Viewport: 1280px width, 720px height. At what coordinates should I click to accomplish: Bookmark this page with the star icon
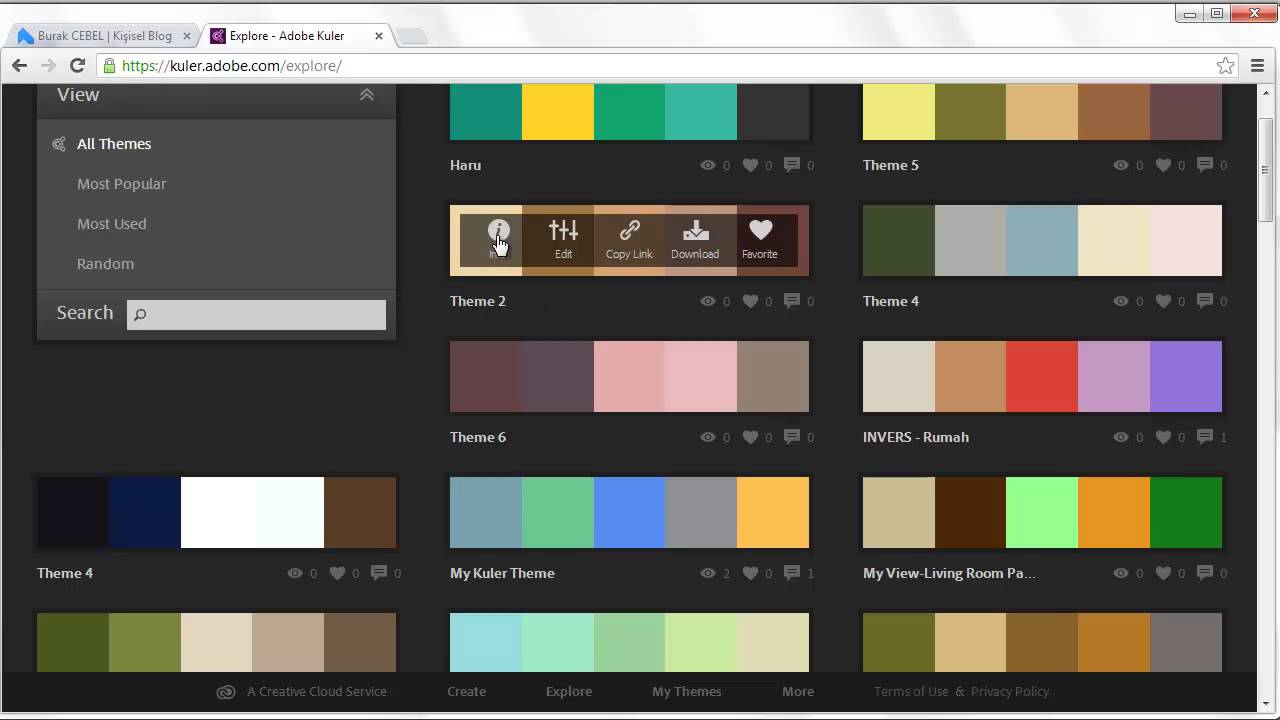point(1225,66)
